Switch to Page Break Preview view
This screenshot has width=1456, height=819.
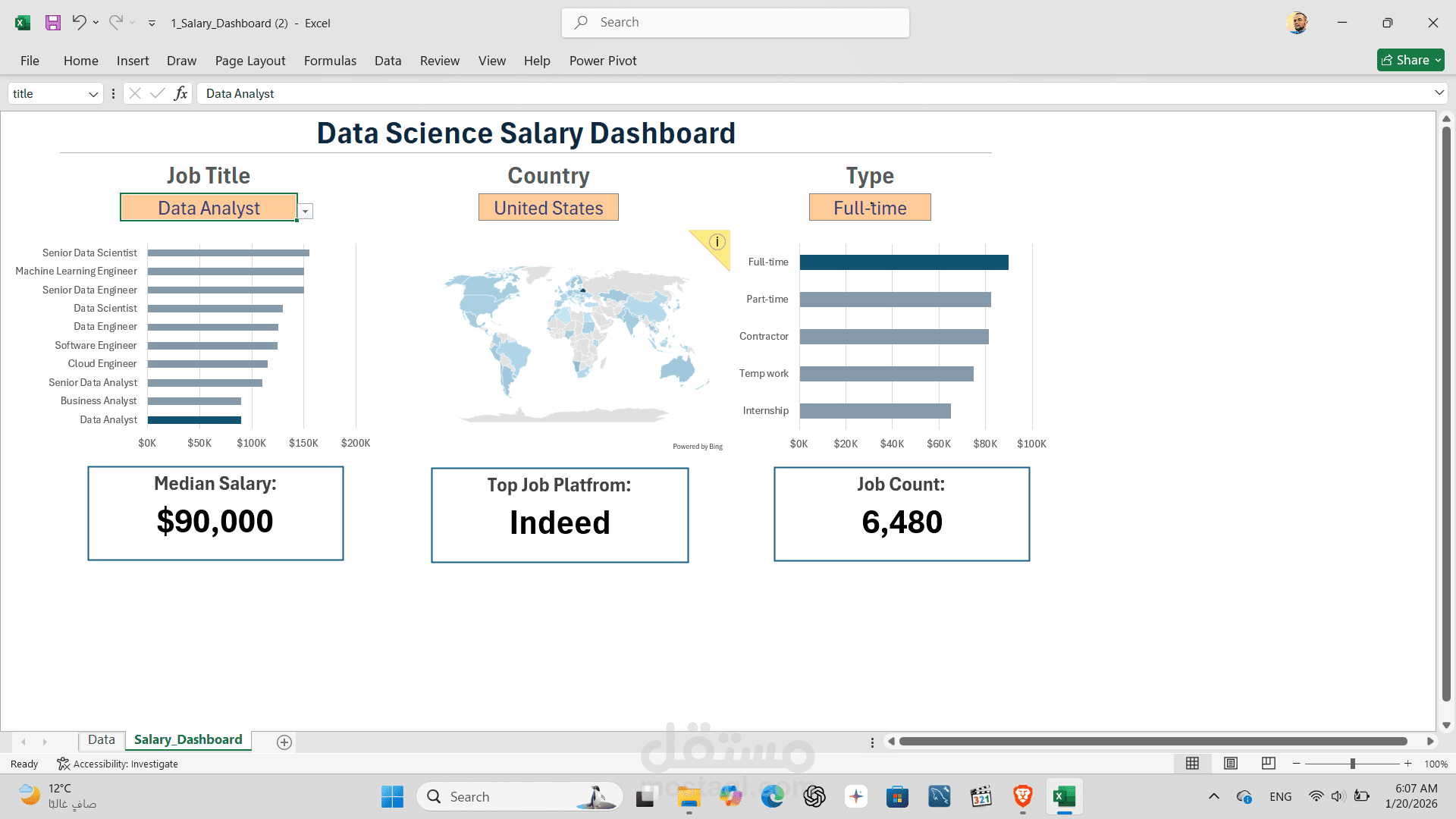coord(1268,764)
